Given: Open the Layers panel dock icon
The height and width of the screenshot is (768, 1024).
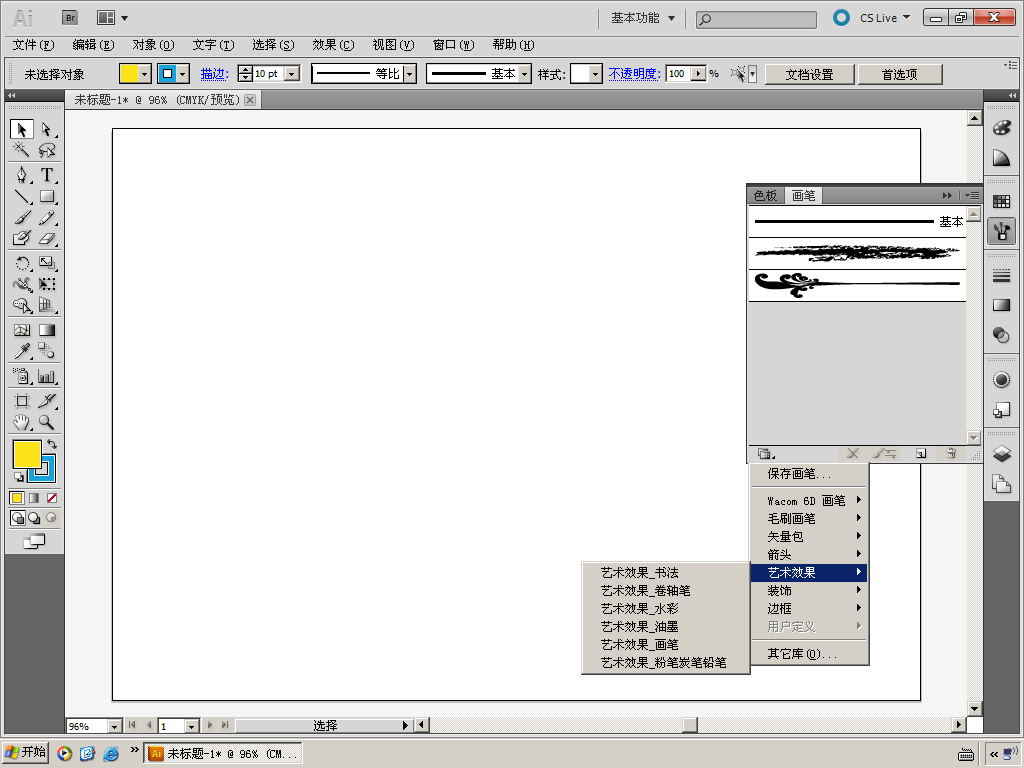Looking at the screenshot, I should coord(1001,453).
